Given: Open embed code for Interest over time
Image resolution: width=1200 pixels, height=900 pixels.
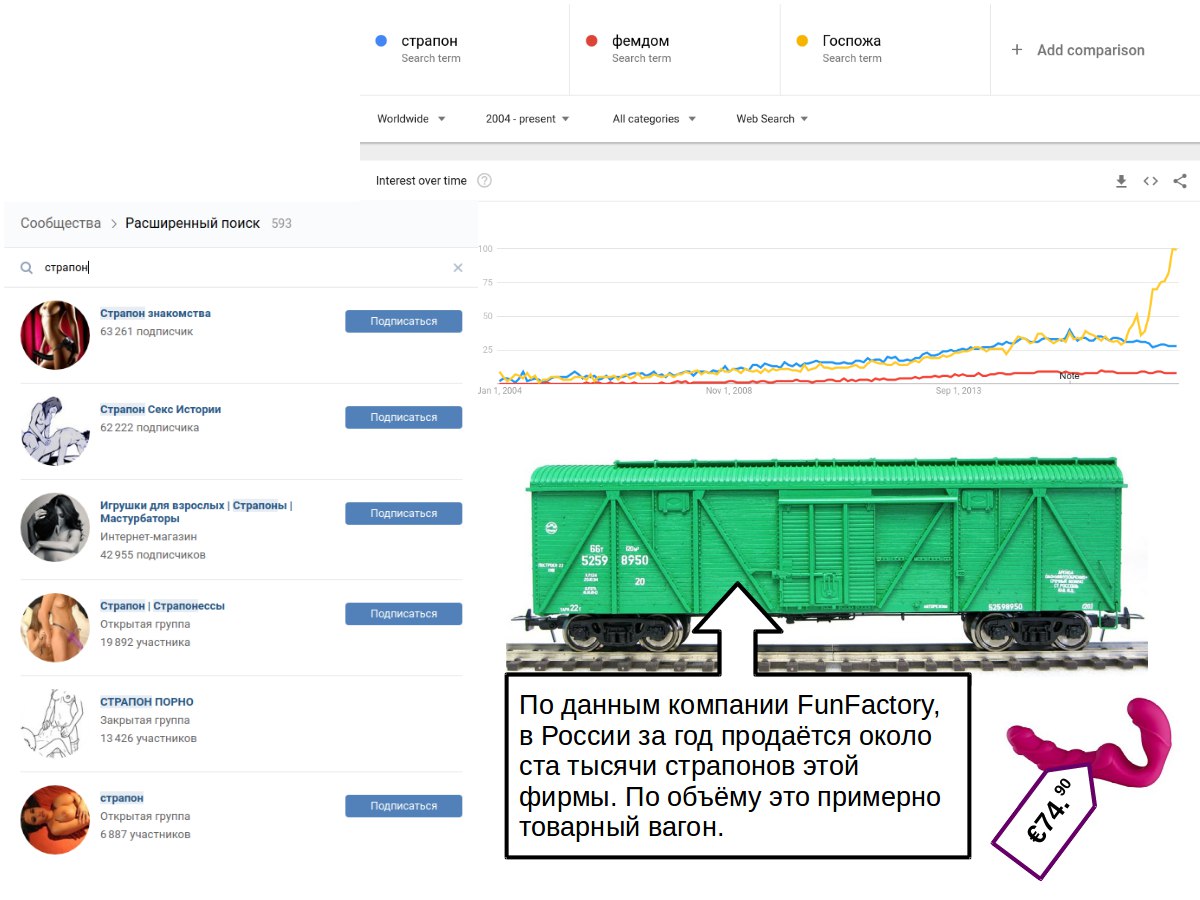Looking at the screenshot, I should [1151, 181].
